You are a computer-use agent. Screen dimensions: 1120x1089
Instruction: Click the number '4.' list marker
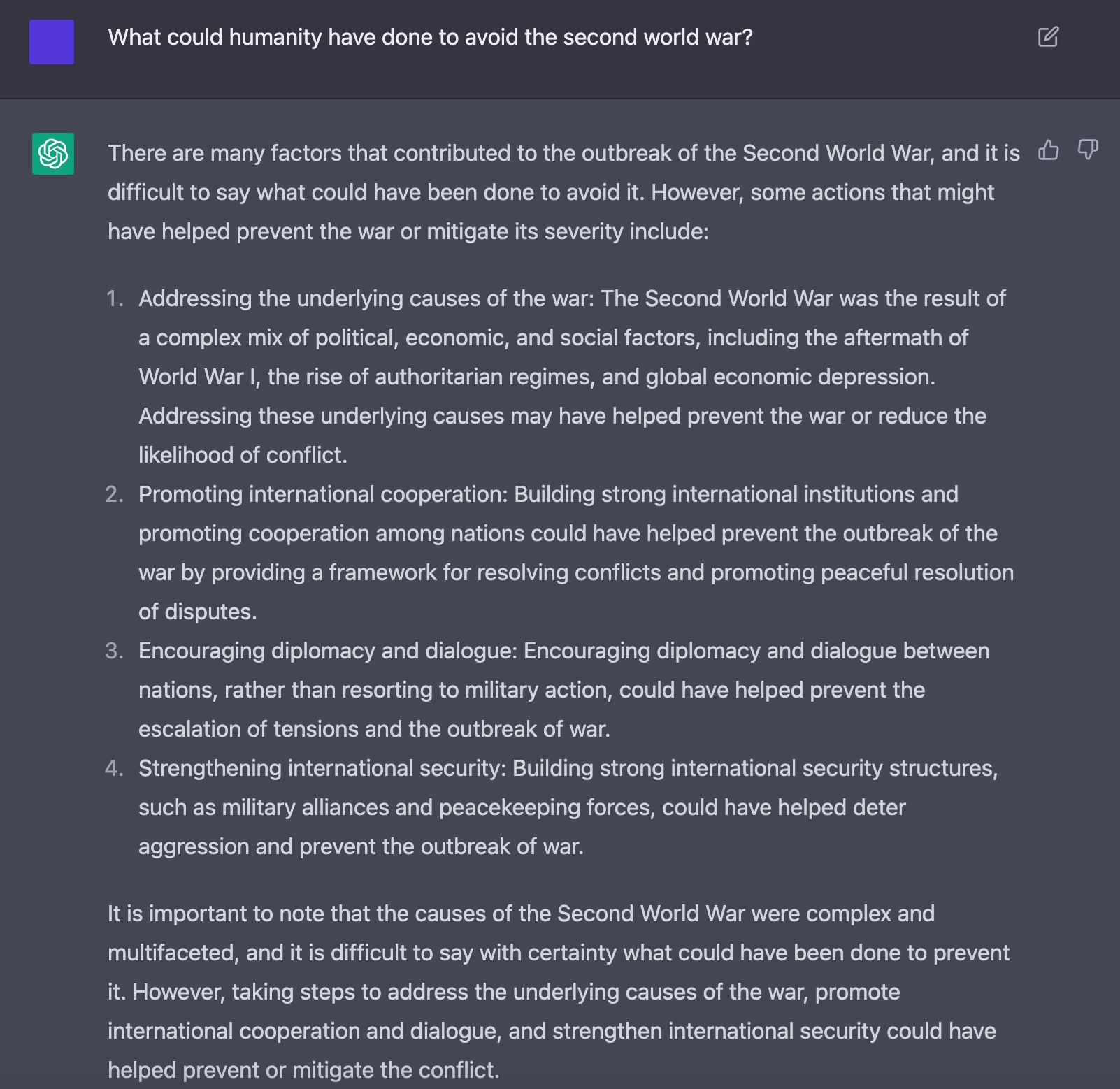point(115,768)
